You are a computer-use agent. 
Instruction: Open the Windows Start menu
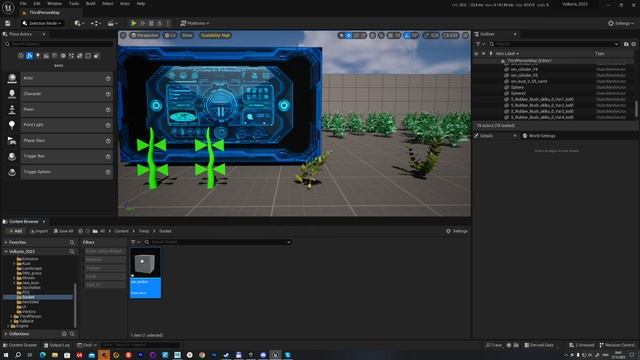(x=6, y=355)
